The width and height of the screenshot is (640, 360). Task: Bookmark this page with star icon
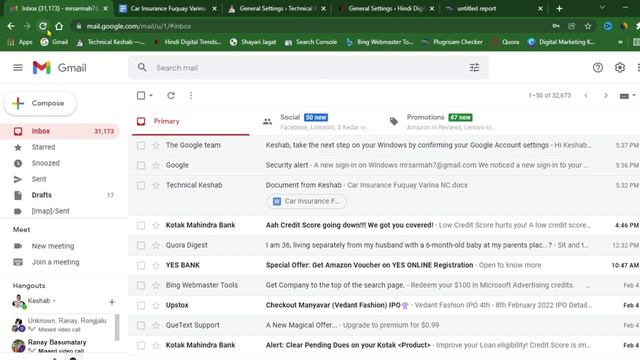click(x=588, y=26)
